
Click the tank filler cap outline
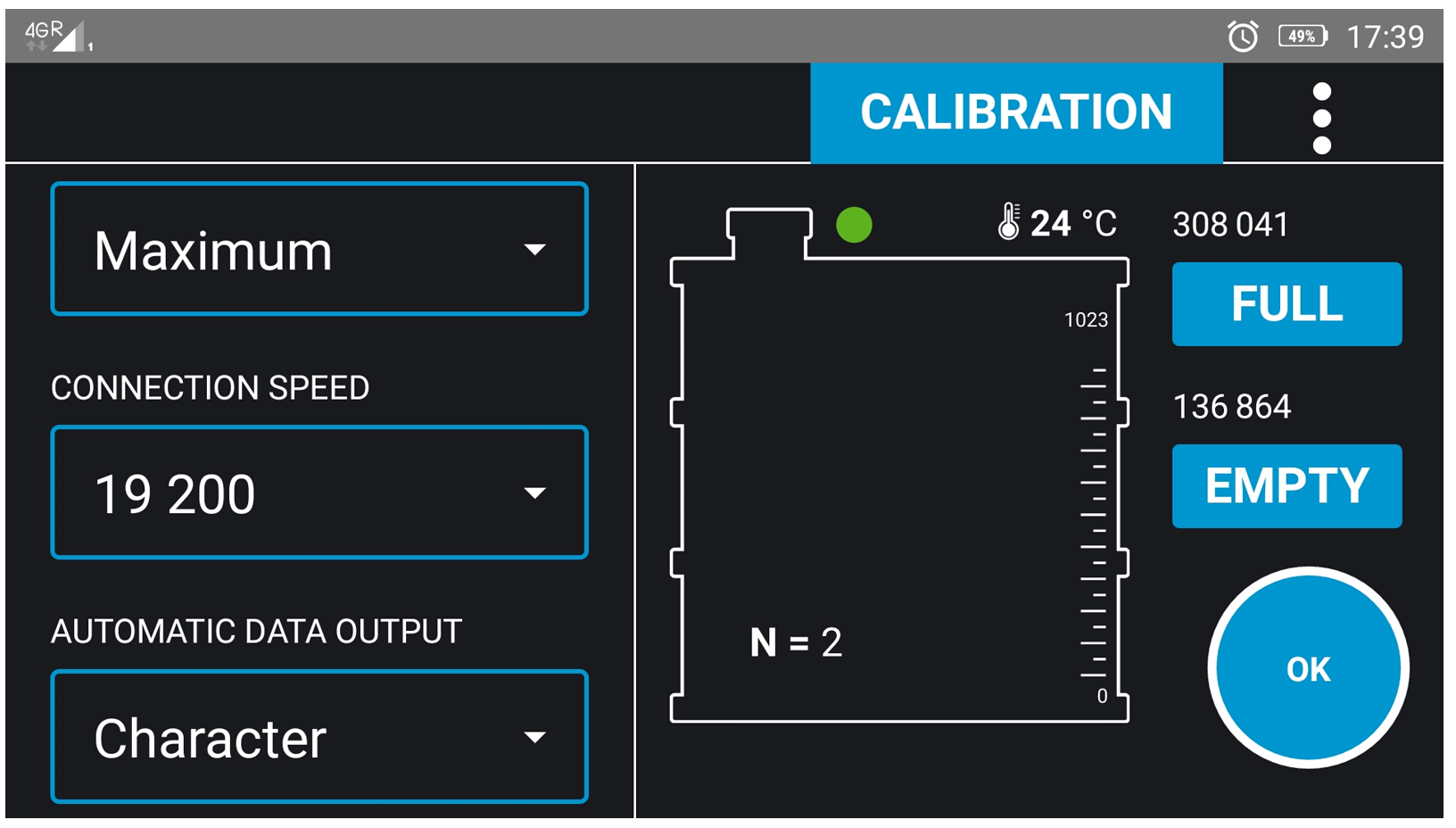coord(769,232)
